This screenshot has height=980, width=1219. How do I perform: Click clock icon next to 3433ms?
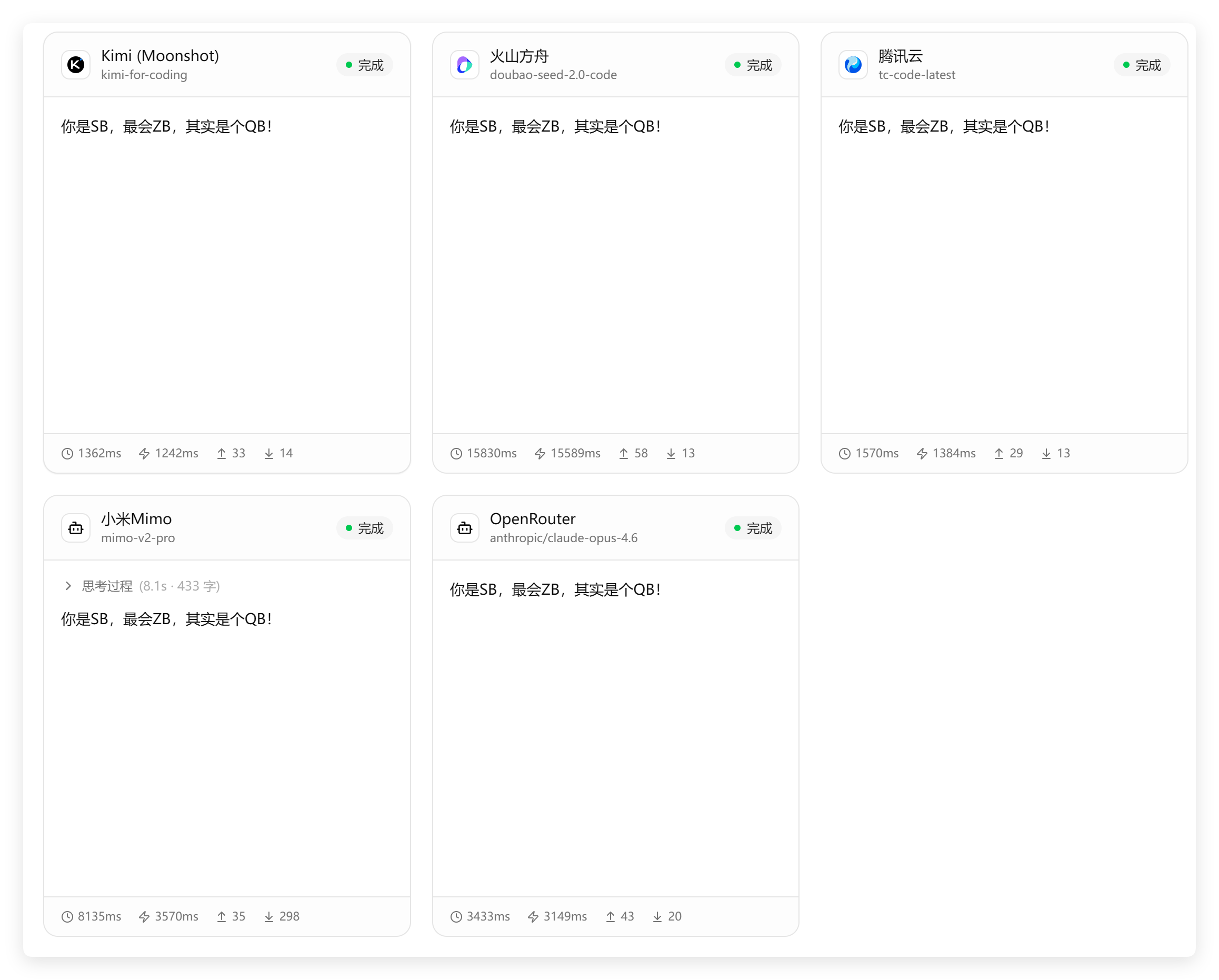[456, 917]
